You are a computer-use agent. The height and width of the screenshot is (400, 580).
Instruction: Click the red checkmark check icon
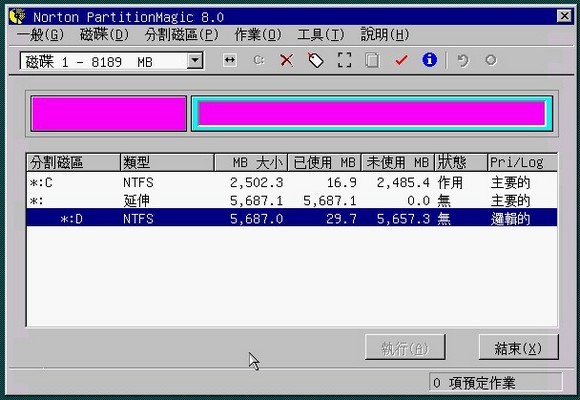click(x=401, y=60)
